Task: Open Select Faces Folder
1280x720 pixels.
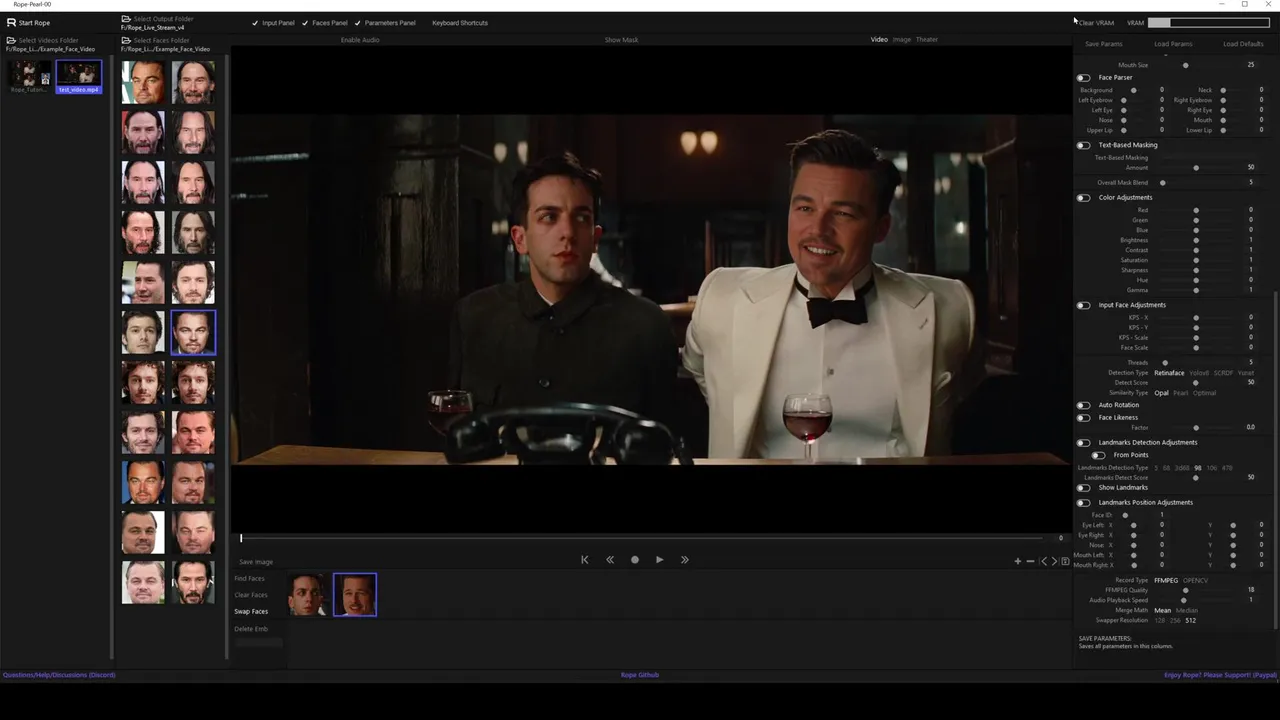Action: click(x=155, y=41)
